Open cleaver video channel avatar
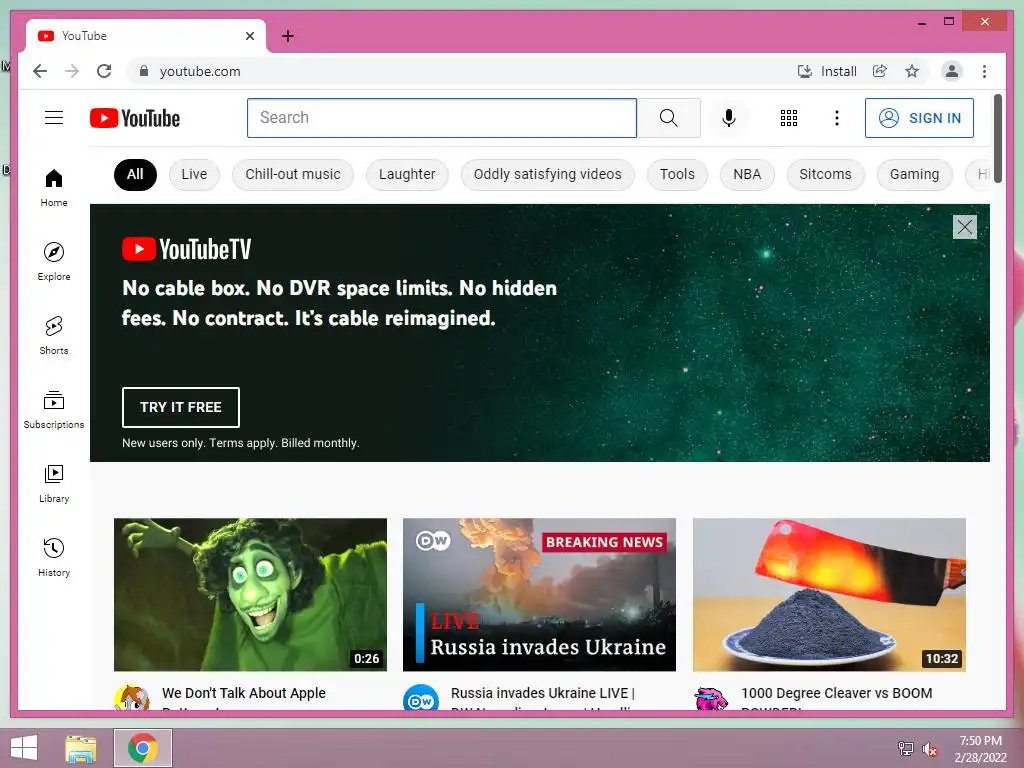The width and height of the screenshot is (1024, 768). pos(711,697)
